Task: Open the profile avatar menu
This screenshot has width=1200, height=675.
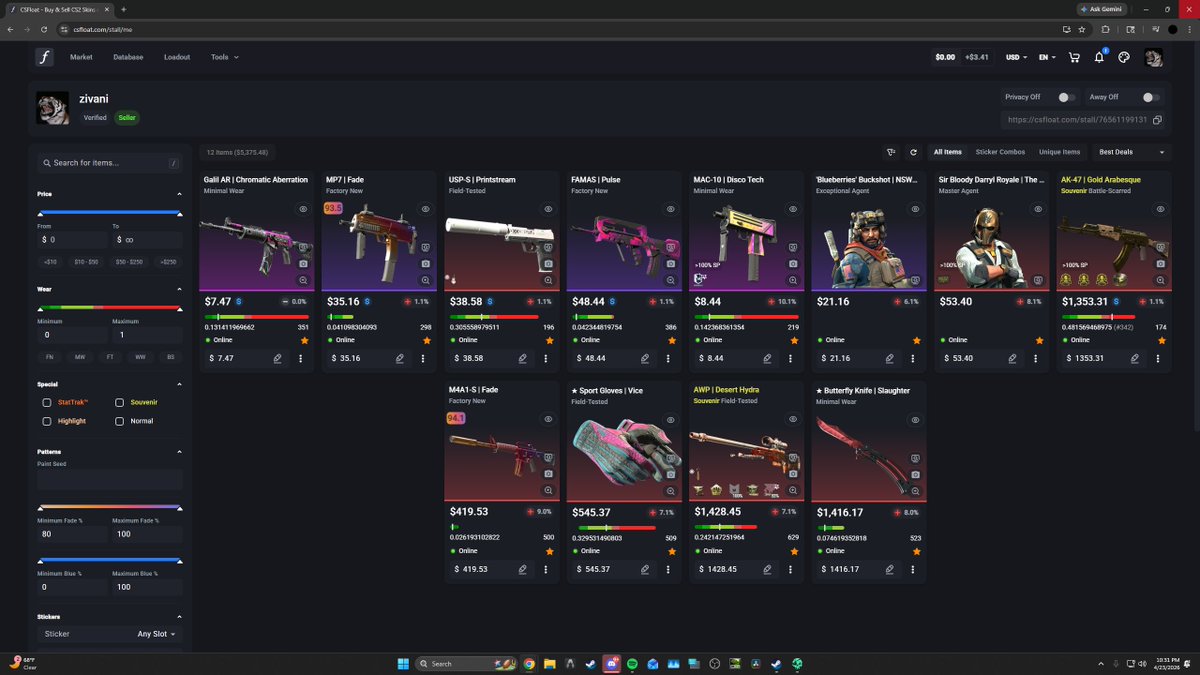Action: (1153, 57)
